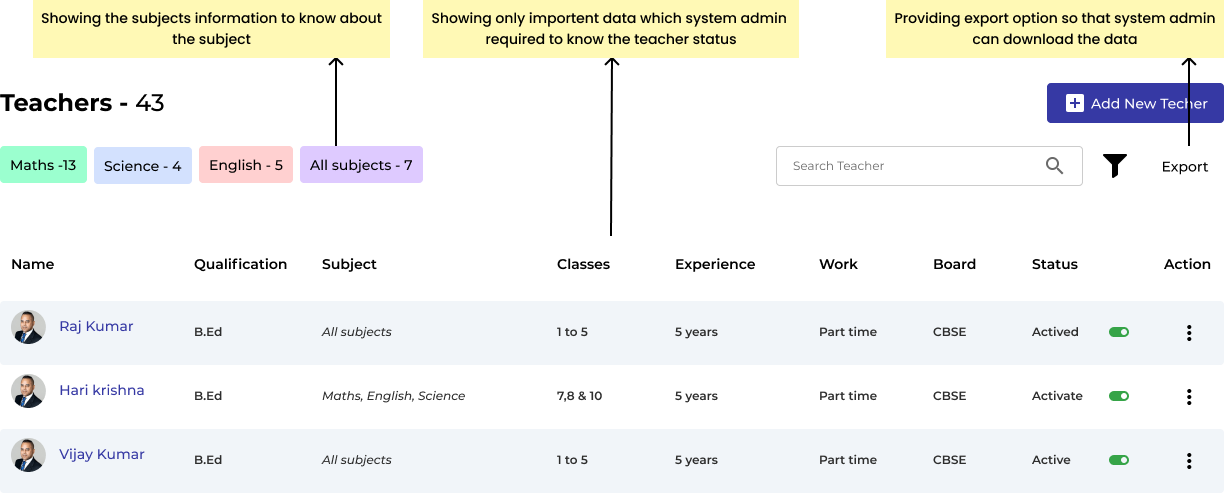Click the Add New Techer button
Image resolution: width=1224 pixels, height=493 pixels.
pos(1135,103)
